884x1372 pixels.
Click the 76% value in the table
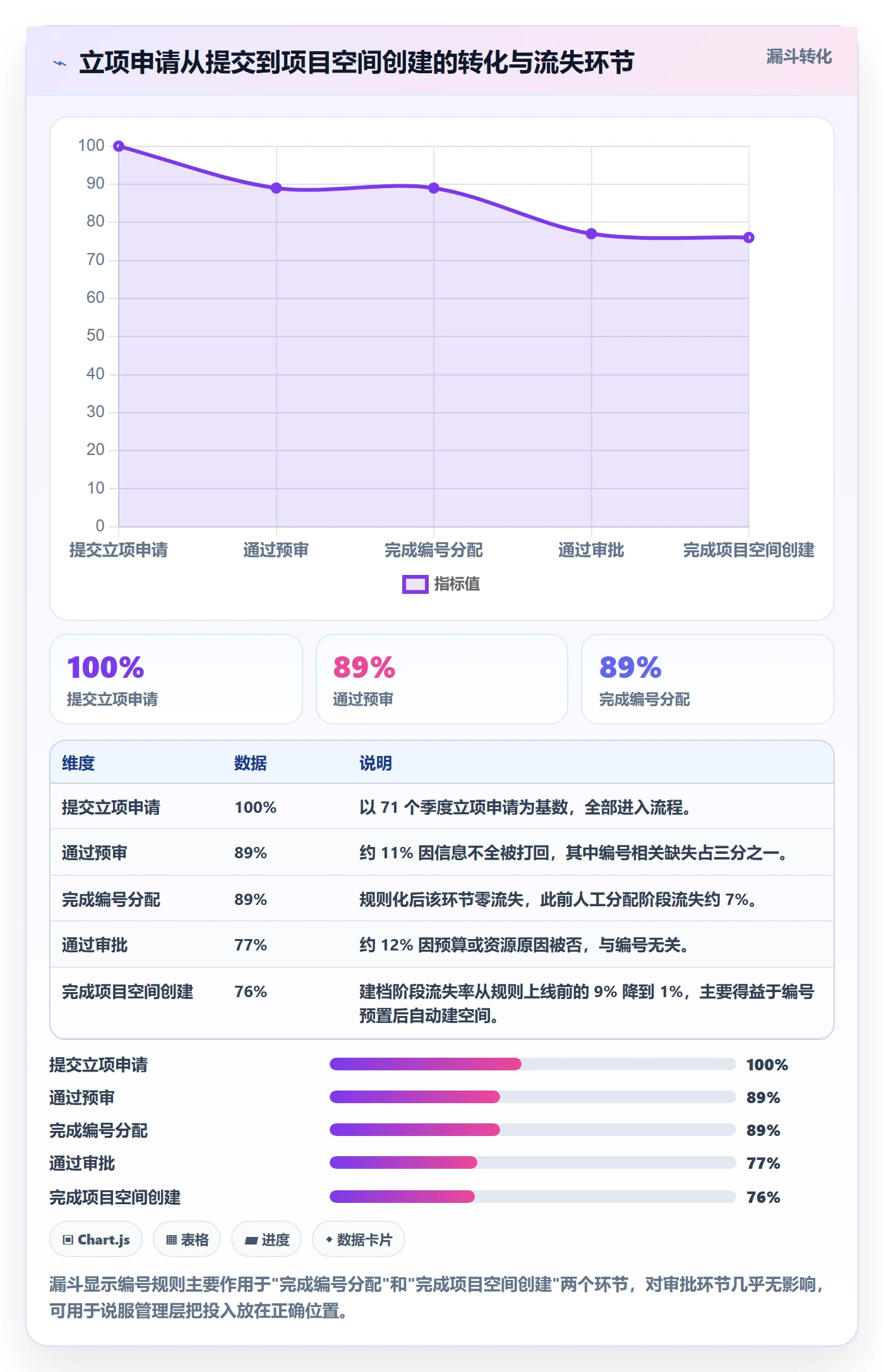(x=251, y=991)
